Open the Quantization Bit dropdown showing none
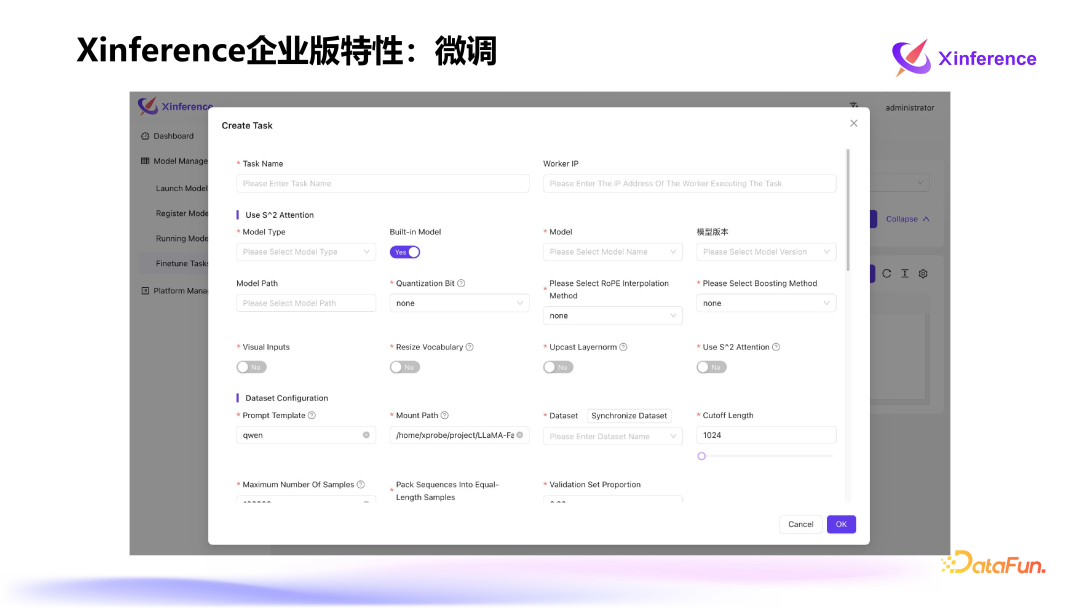The image size is (1080, 608). pos(459,302)
